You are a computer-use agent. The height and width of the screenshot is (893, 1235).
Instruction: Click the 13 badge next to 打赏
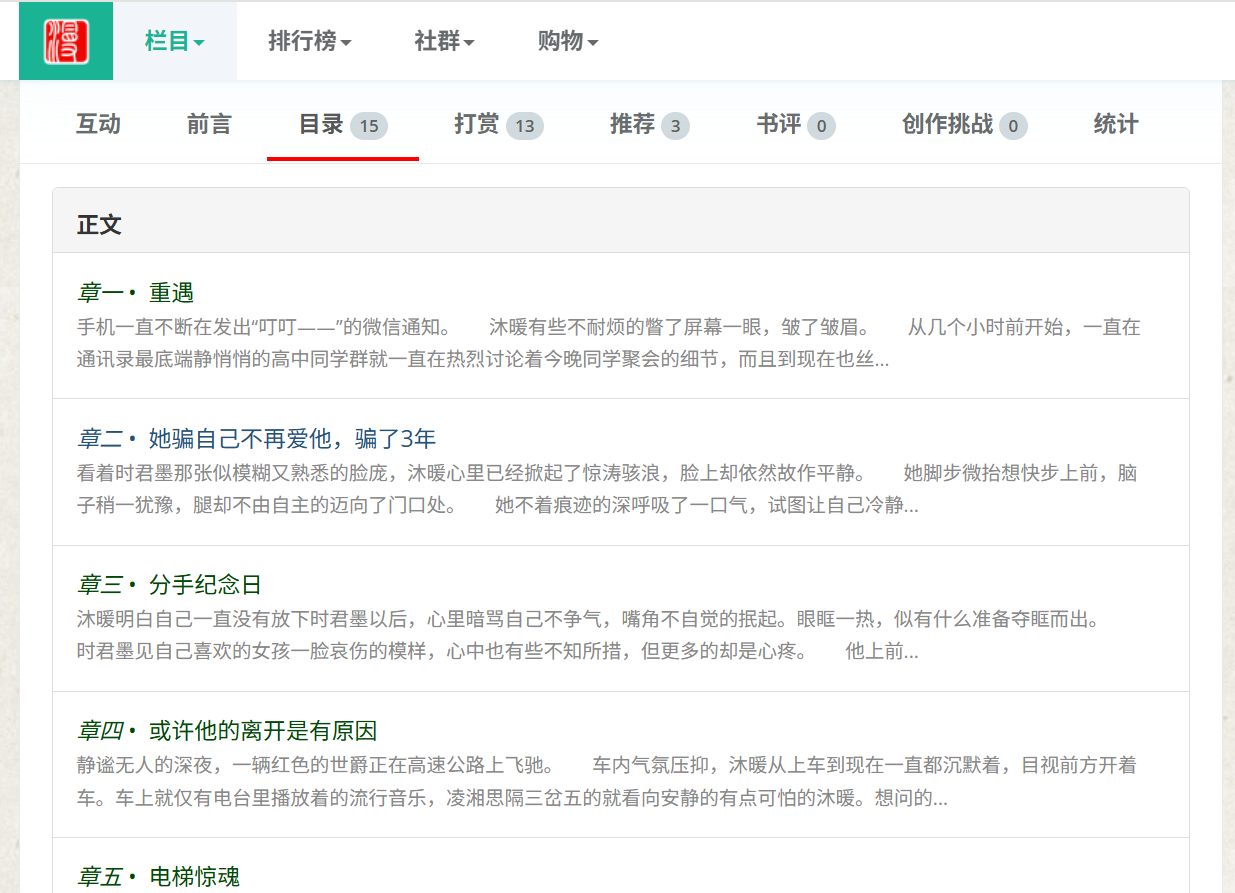pyautogui.click(x=525, y=126)
